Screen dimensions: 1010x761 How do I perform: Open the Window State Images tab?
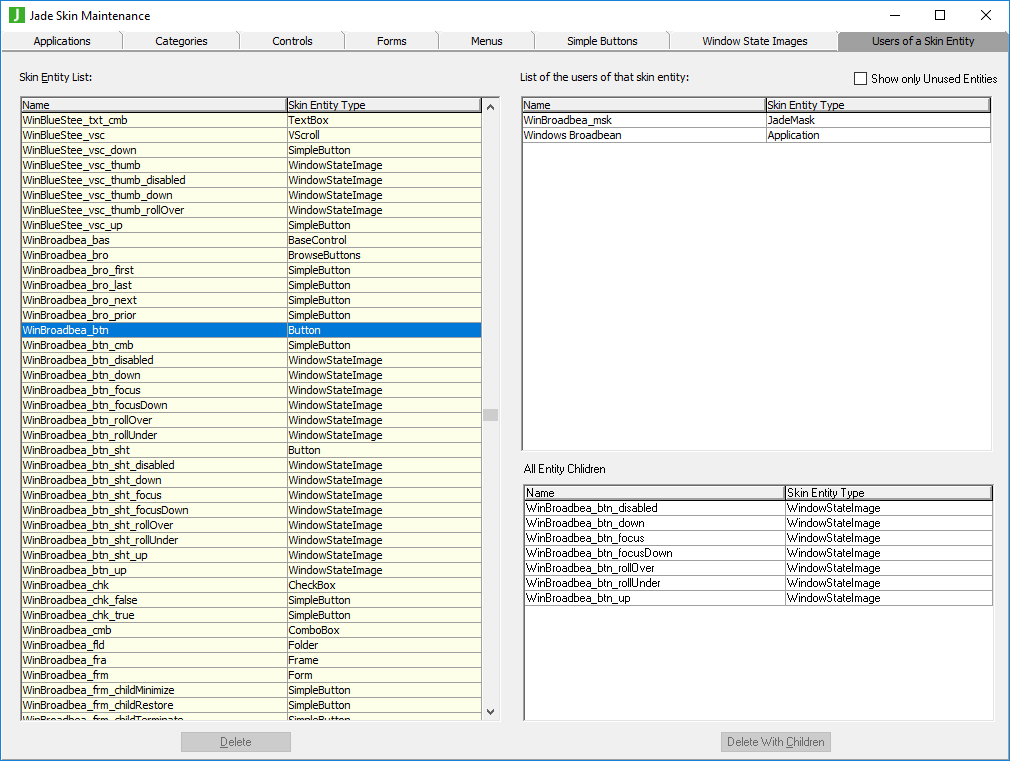(x=754, y=41)
